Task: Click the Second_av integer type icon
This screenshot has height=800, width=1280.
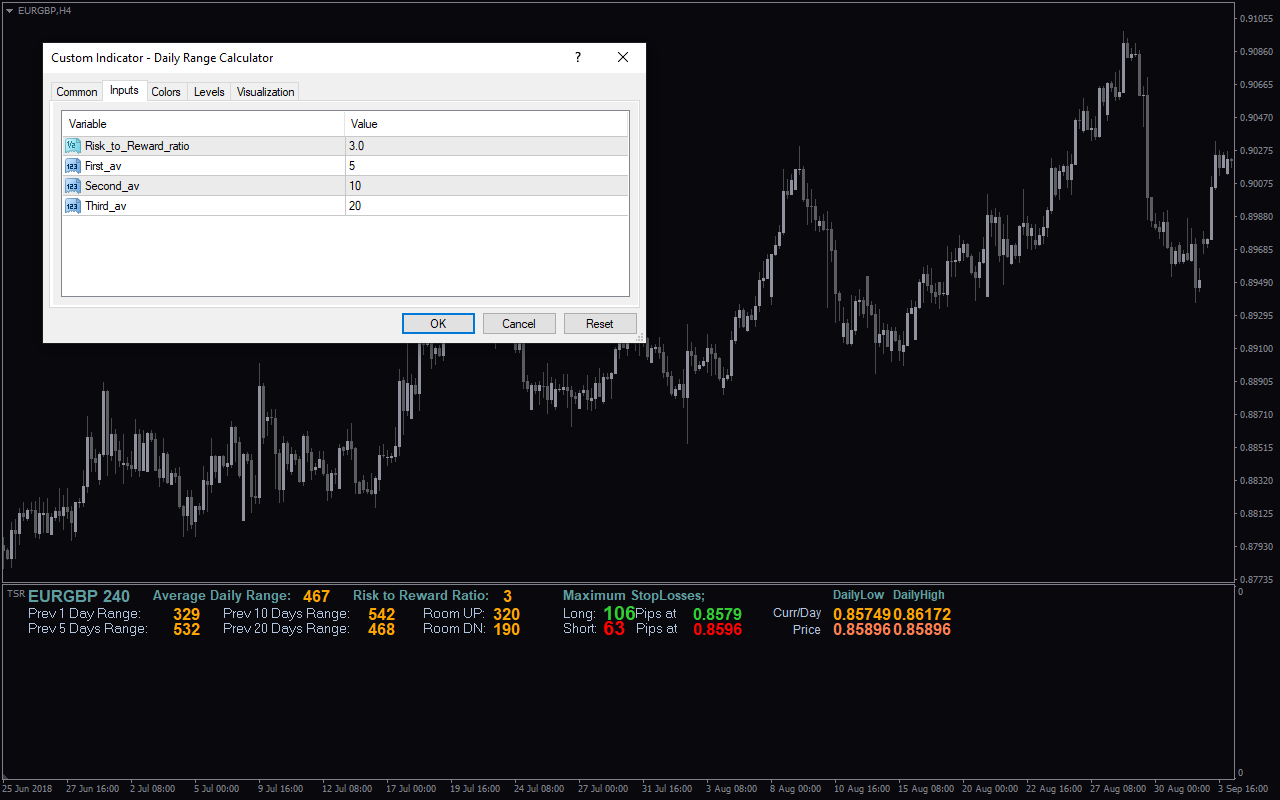Action: click(x=73, y=186)
